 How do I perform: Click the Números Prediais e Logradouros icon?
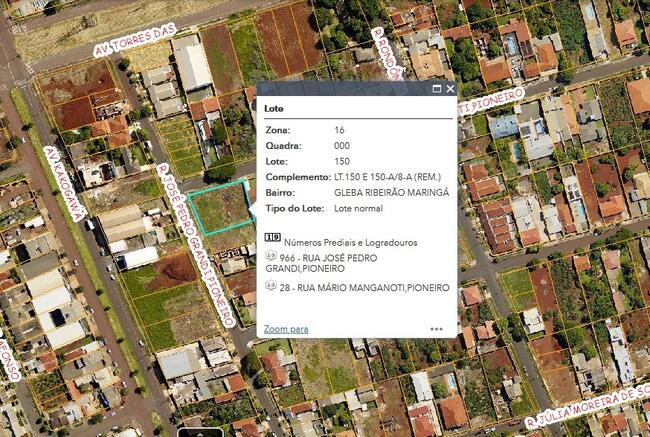coord(272,238)
